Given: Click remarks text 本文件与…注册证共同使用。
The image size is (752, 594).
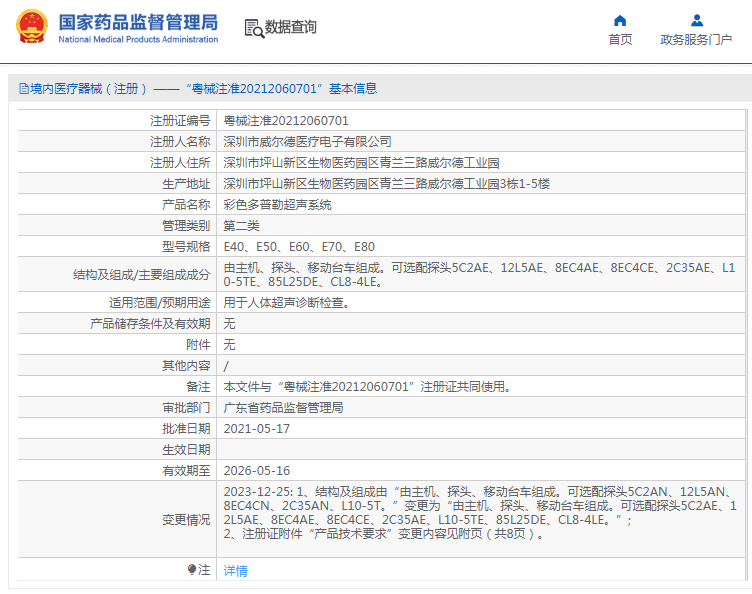Looking at the screenshot, I should (367, 387).
